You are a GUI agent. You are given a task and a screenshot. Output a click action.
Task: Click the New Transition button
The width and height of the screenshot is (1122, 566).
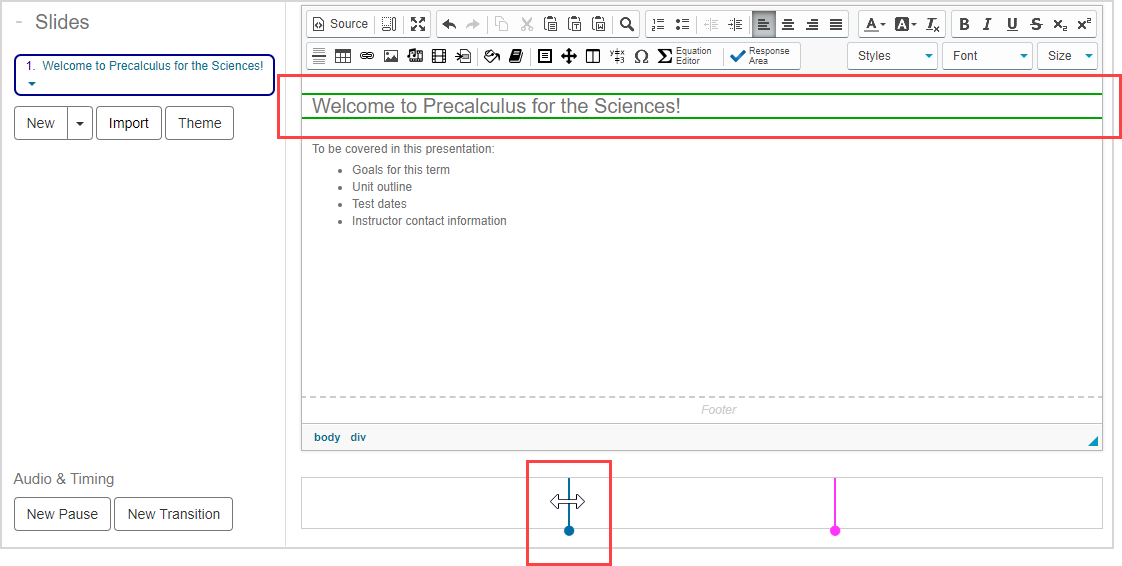click(x=173, y=514)
